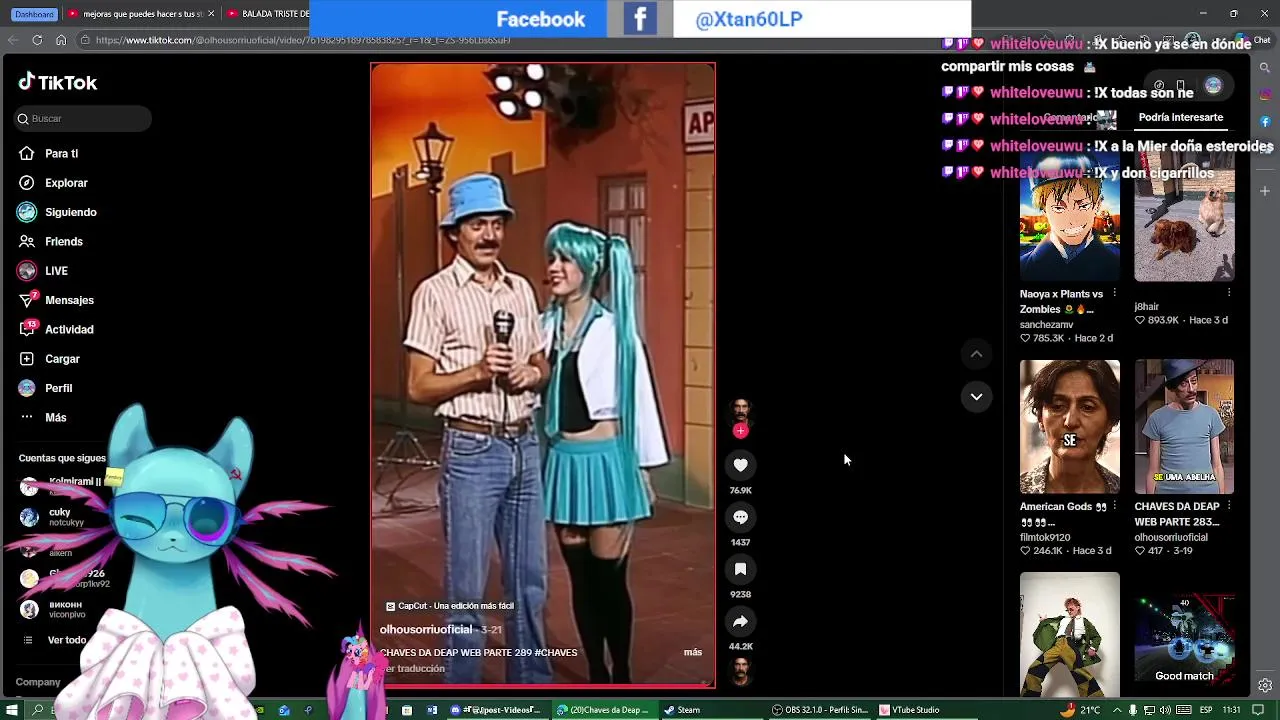Click the #CHAVES caption text
Viewport: 1280px width, 720px height.
[x=556, y=653]
